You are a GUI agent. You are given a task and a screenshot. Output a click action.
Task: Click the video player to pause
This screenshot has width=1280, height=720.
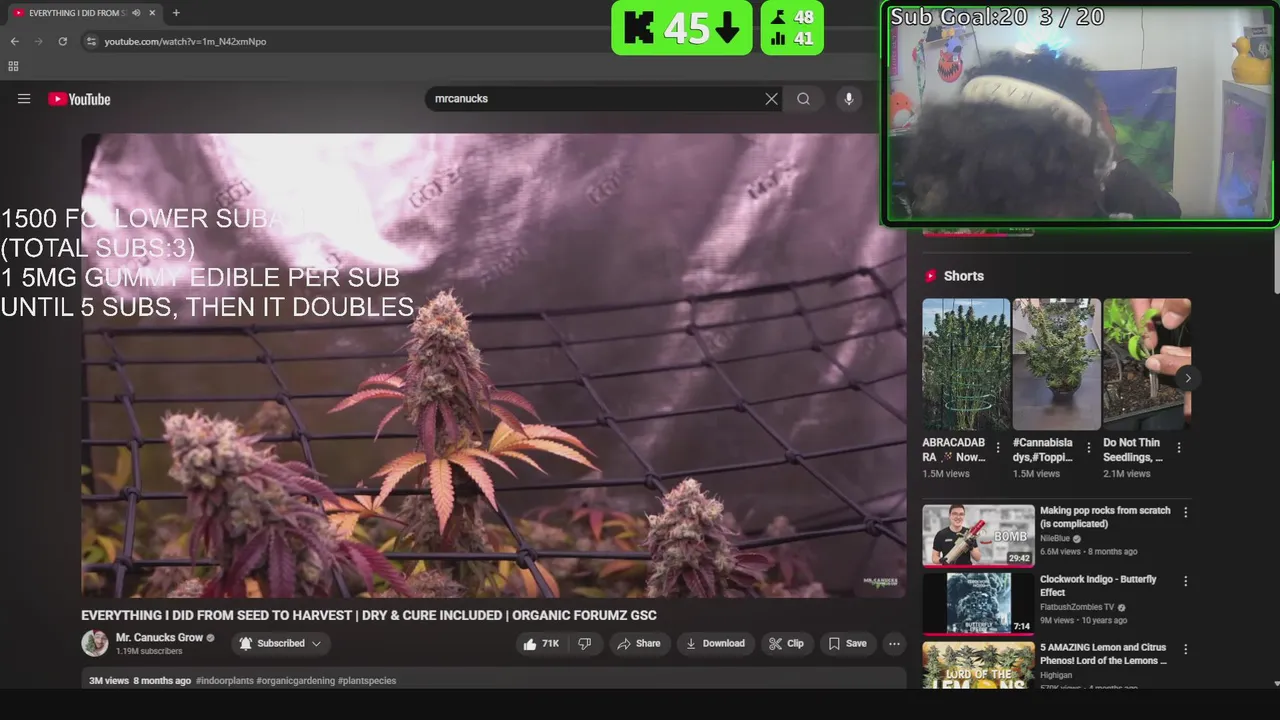(x=493, y=366)
